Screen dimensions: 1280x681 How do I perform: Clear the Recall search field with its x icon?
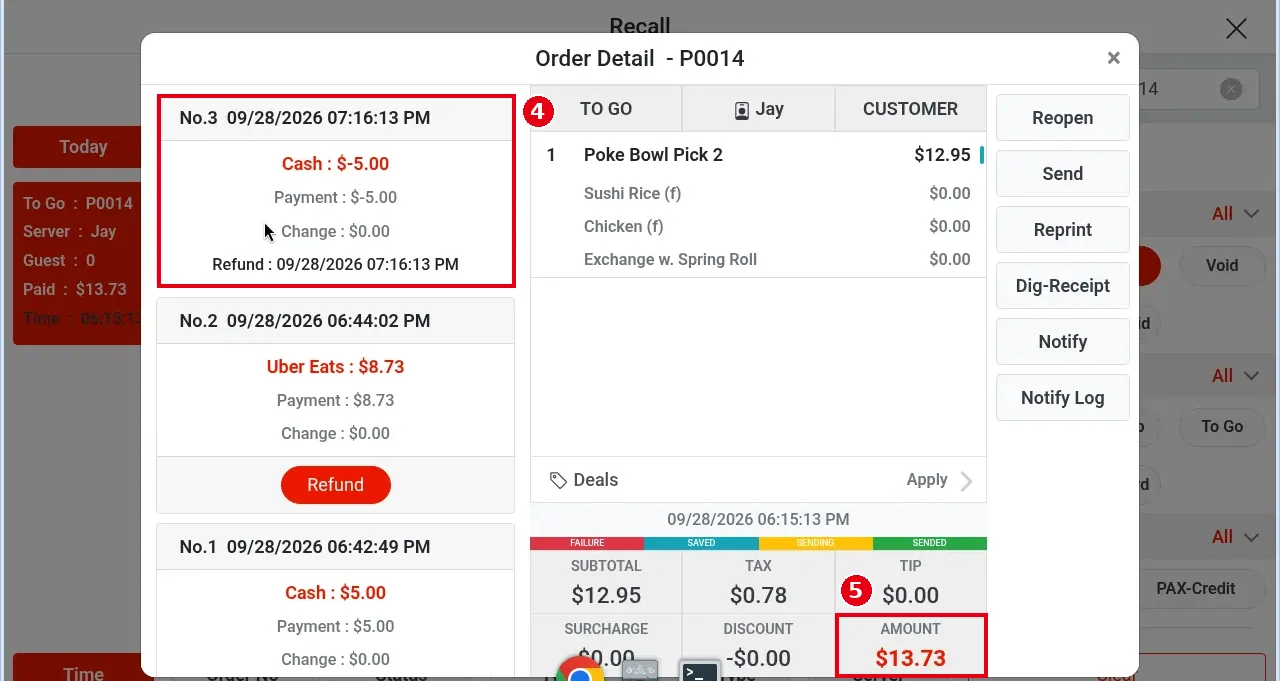pyautogui.click(x=1231, y=89)
